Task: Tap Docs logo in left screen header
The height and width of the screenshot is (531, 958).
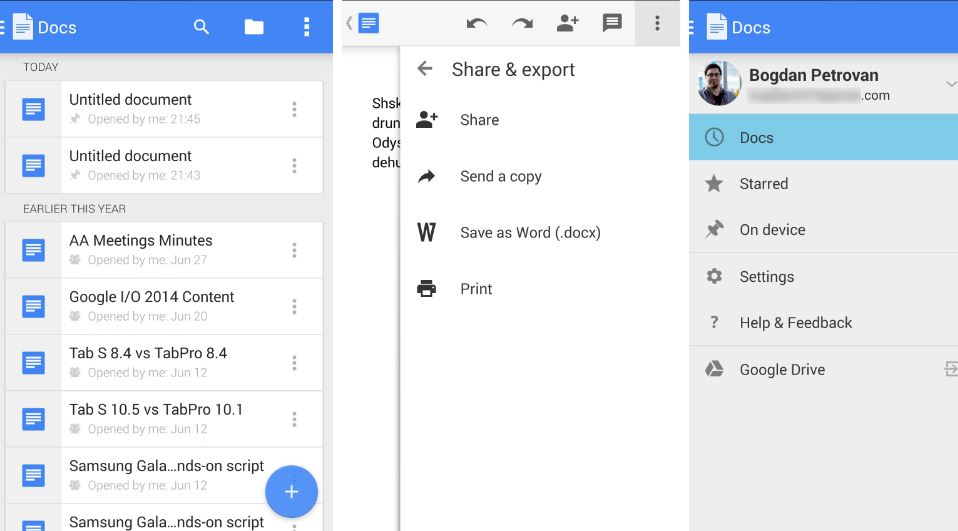Action: point(23,27)
